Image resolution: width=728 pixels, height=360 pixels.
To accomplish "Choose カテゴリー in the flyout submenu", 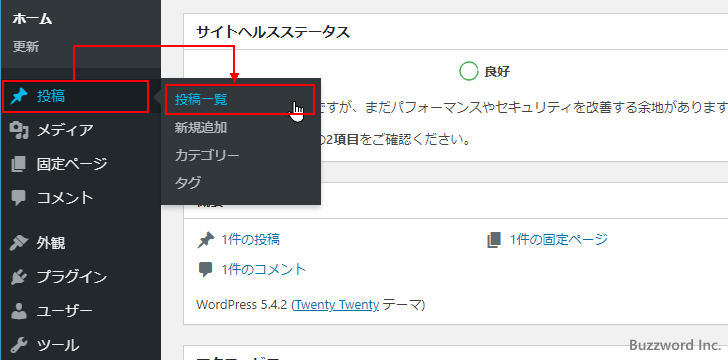I will 207,155.
